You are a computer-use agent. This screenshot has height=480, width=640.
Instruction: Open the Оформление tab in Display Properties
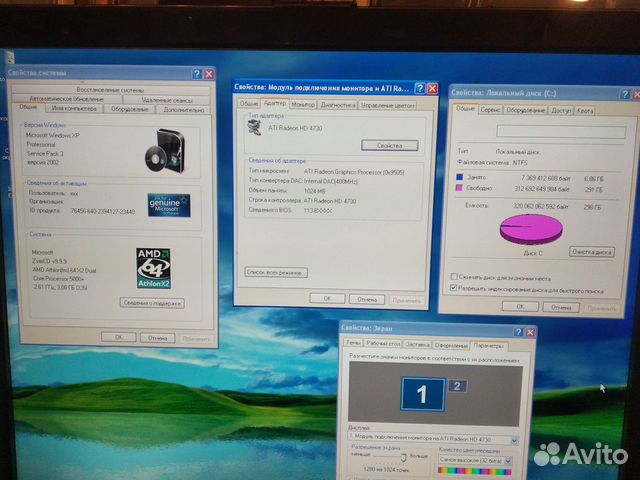coord(451,345)
